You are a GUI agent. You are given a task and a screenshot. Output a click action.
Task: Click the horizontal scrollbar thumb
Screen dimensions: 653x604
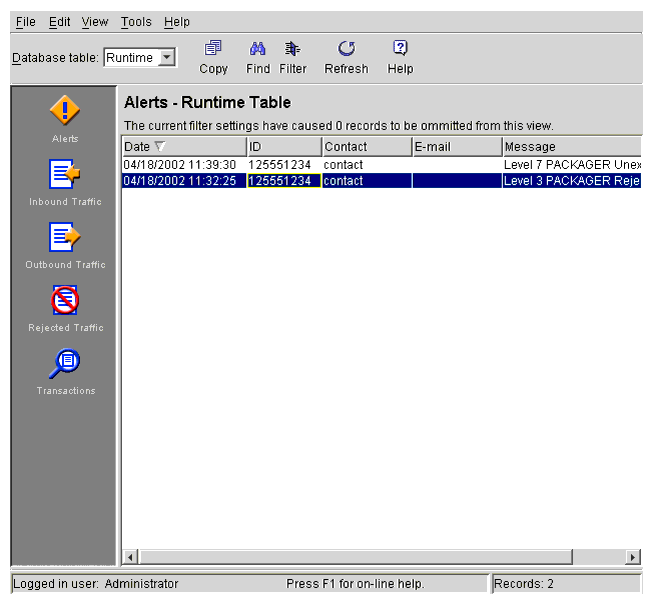point(356,557)
